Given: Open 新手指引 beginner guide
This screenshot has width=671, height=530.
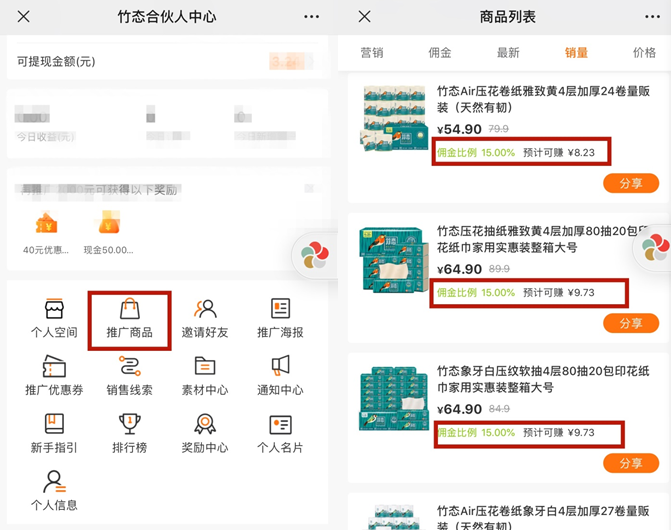Looking at the screenshot, I should [x=54, y=434].
